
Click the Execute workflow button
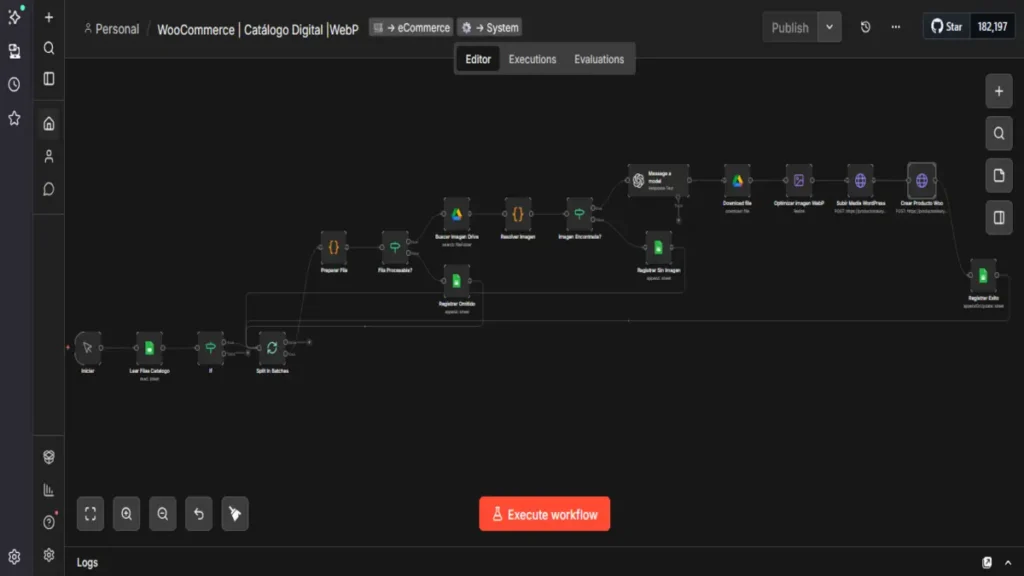tap(545, 513)
